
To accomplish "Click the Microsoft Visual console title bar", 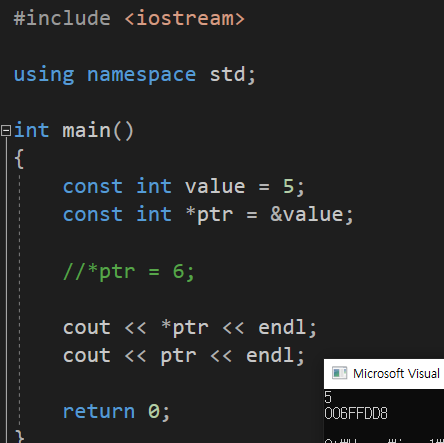I will (384, 374).
